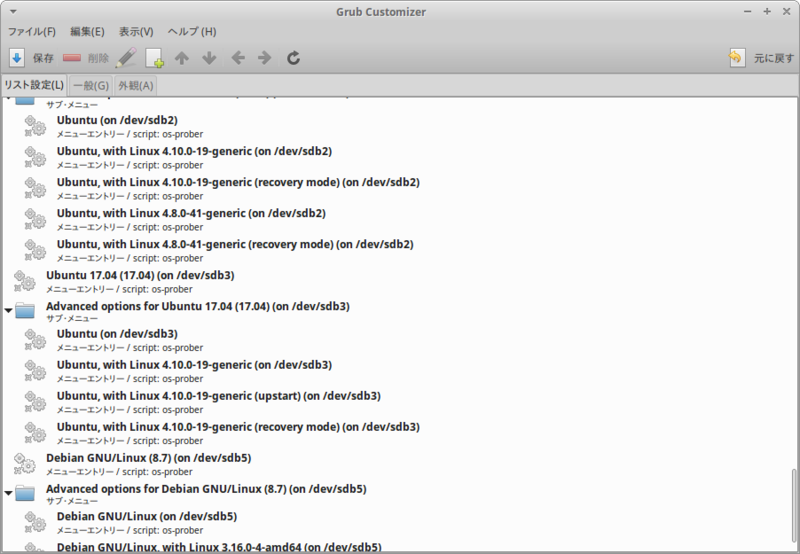Click gear icon of Debian GNU/Linux (on /dev/sdb5)
The width and height of the screenshot is (800, 554).
pyautogui.click(x=35, y=522)
